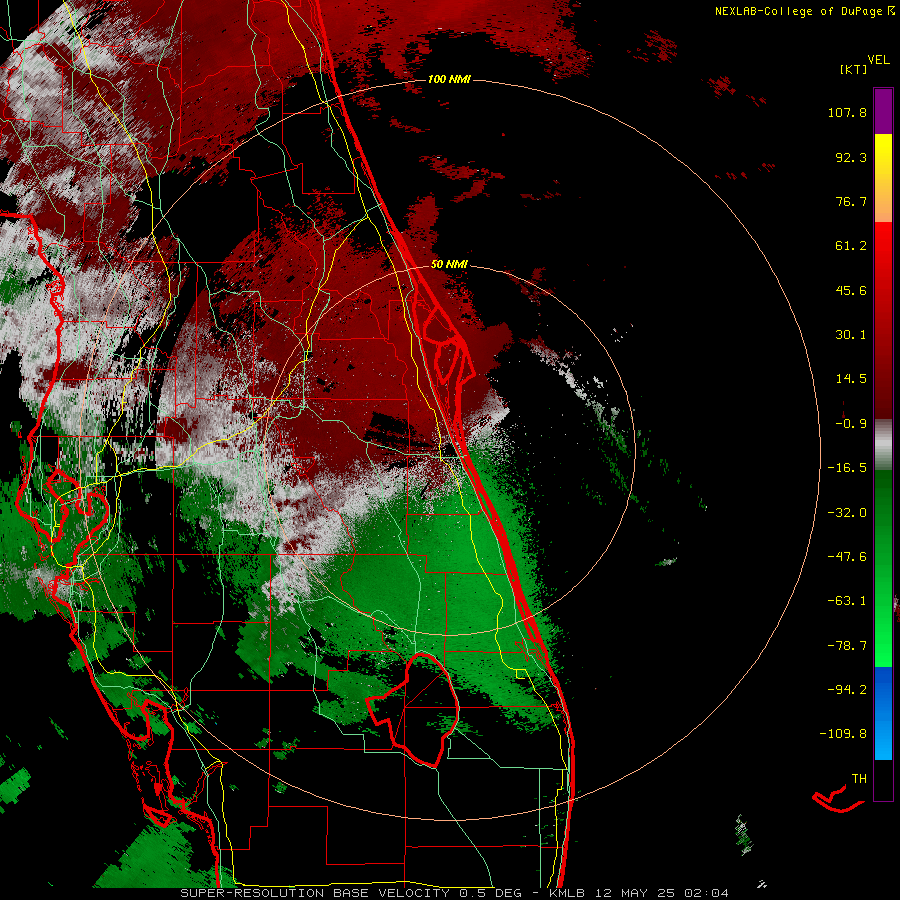Click the 30.1 scale value
This screenshot has width=900, height=900.
point(851,335)
